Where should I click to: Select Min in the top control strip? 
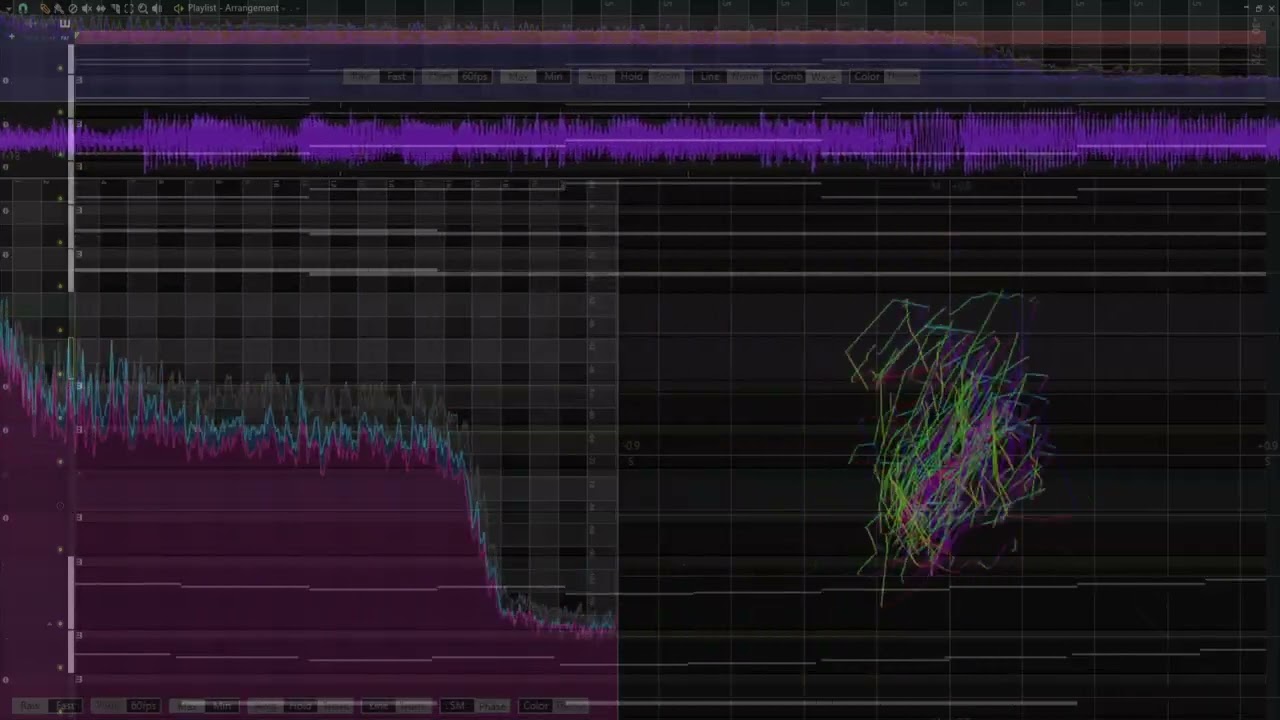point(553,76)
